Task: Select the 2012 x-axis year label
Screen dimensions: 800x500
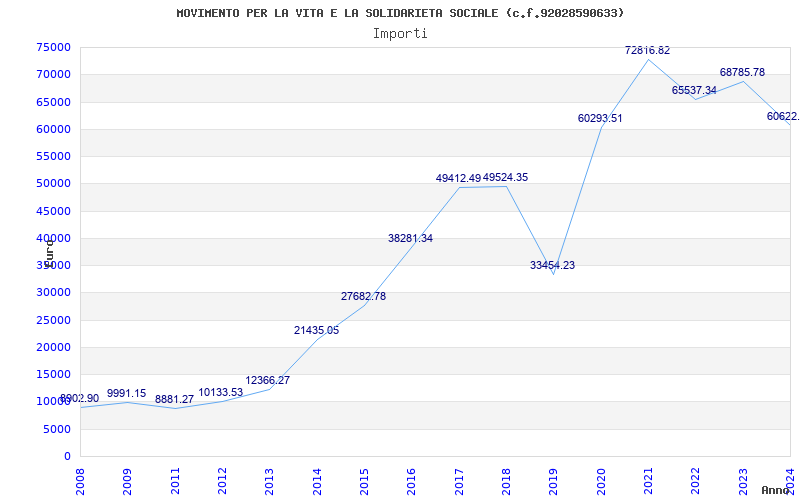Action: point(222,482)
